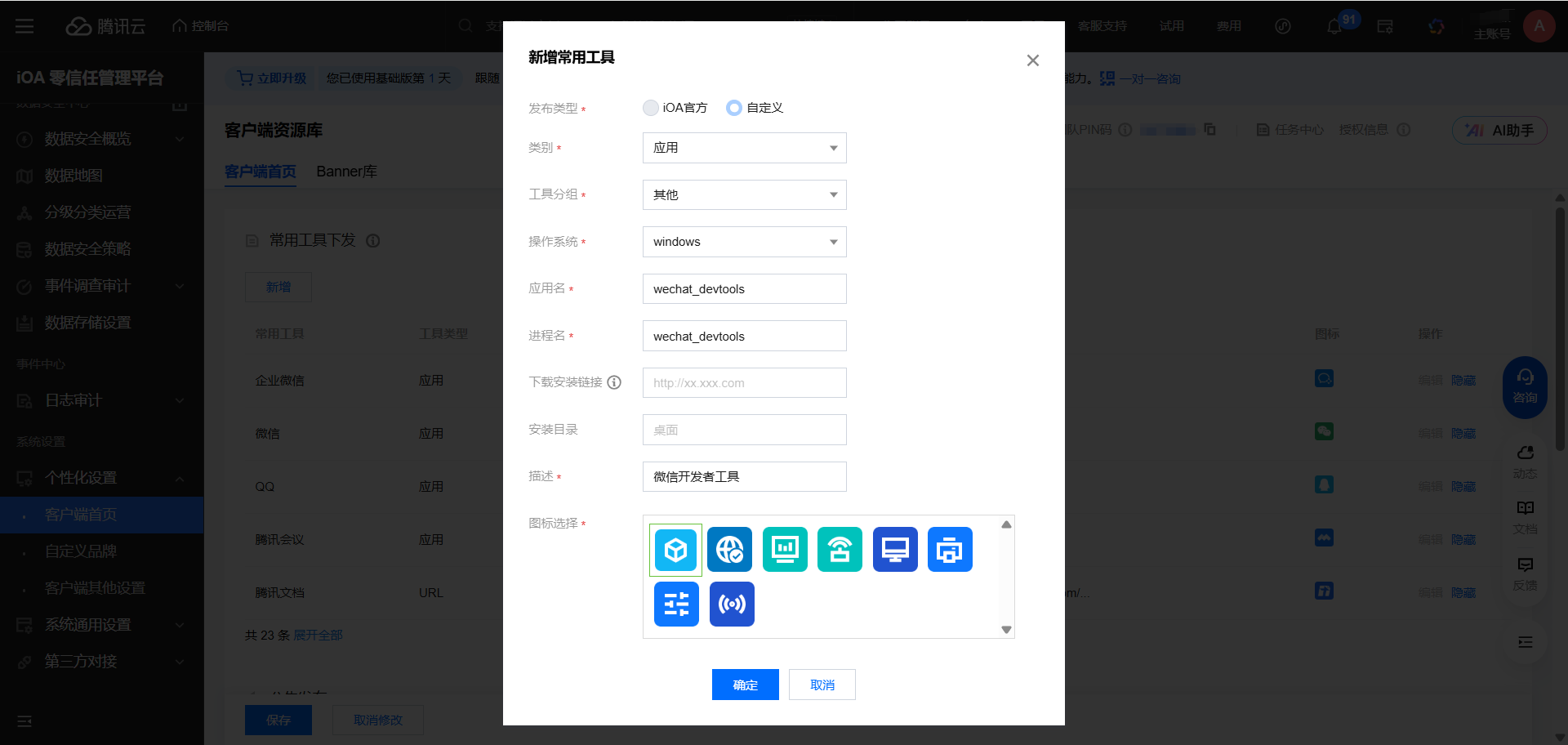Click the 腾讯会议 row icon
This screenshot has width=1568, height=745.
click(x=1324, y=538)
